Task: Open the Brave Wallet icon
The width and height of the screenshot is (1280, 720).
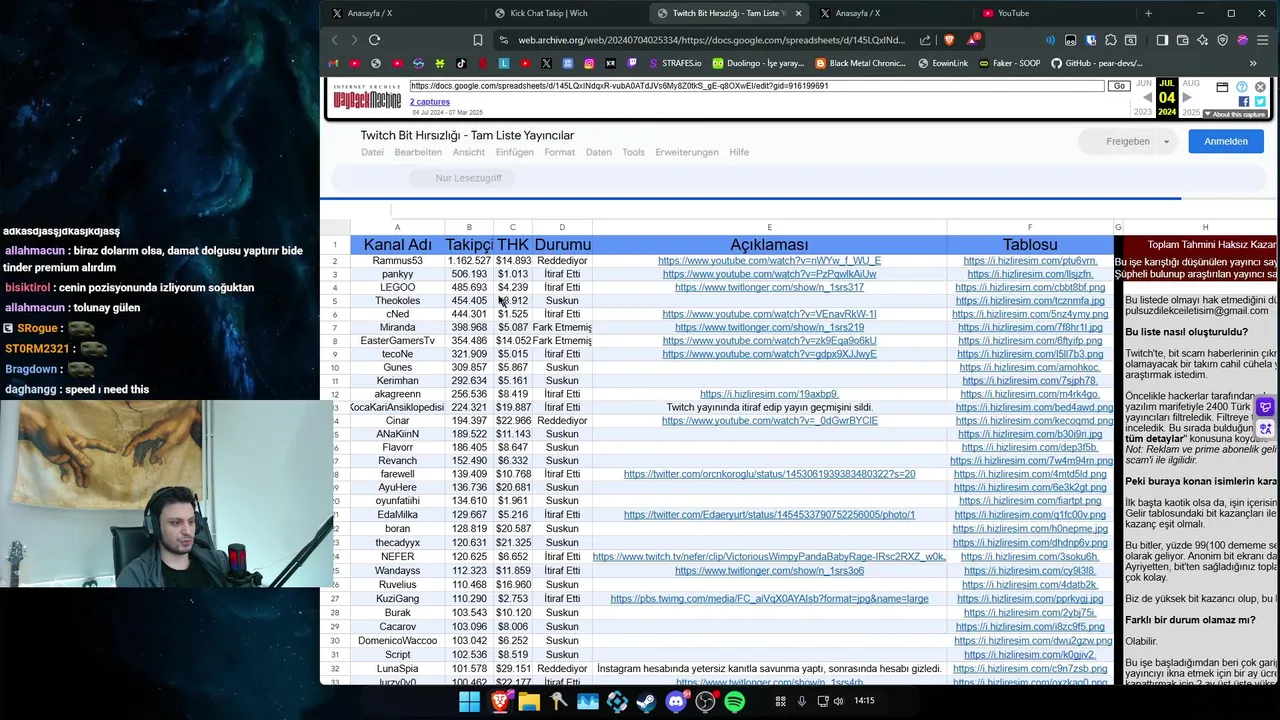Action: [x=1183, y=40]
